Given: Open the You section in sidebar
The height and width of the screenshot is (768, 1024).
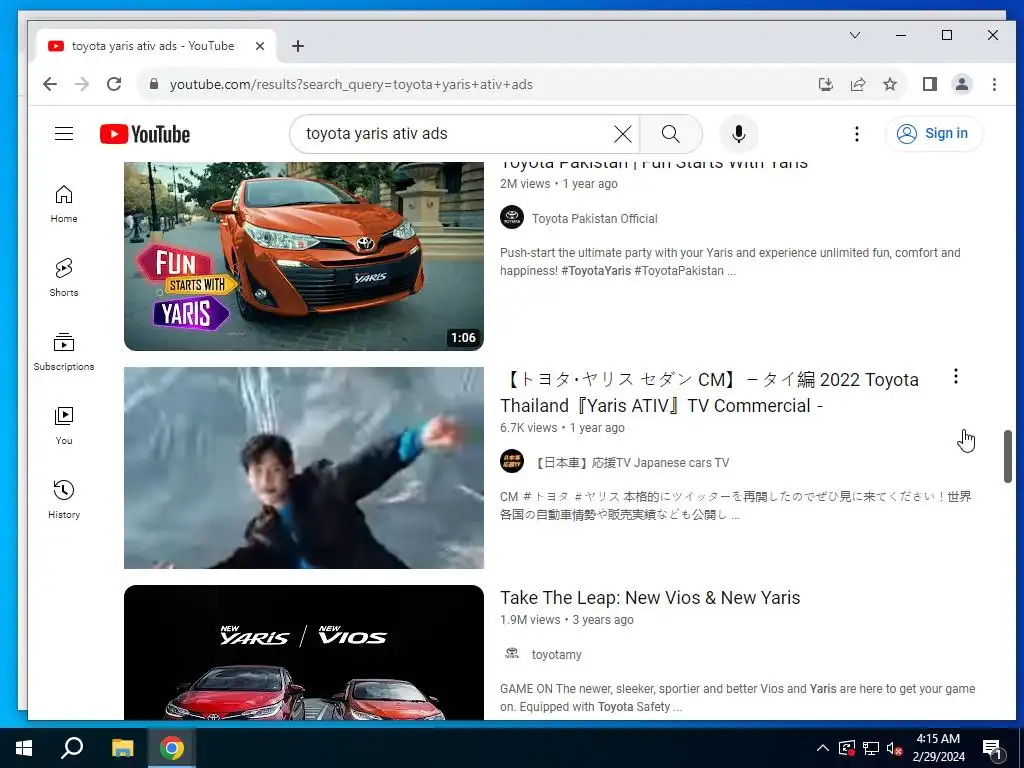Looking at the screenshot, I should 64,426.
